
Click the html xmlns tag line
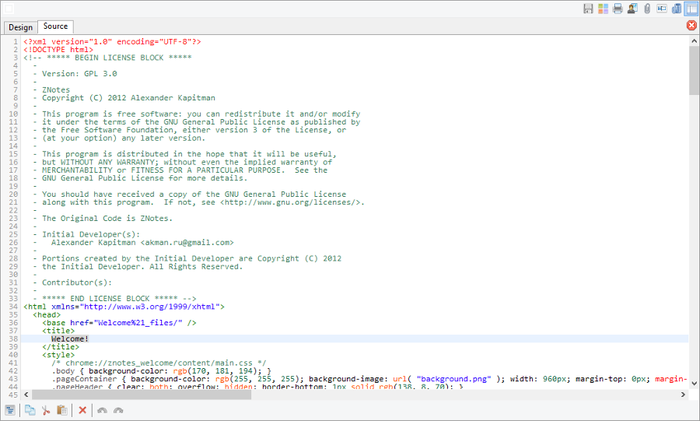pos(124,307)
